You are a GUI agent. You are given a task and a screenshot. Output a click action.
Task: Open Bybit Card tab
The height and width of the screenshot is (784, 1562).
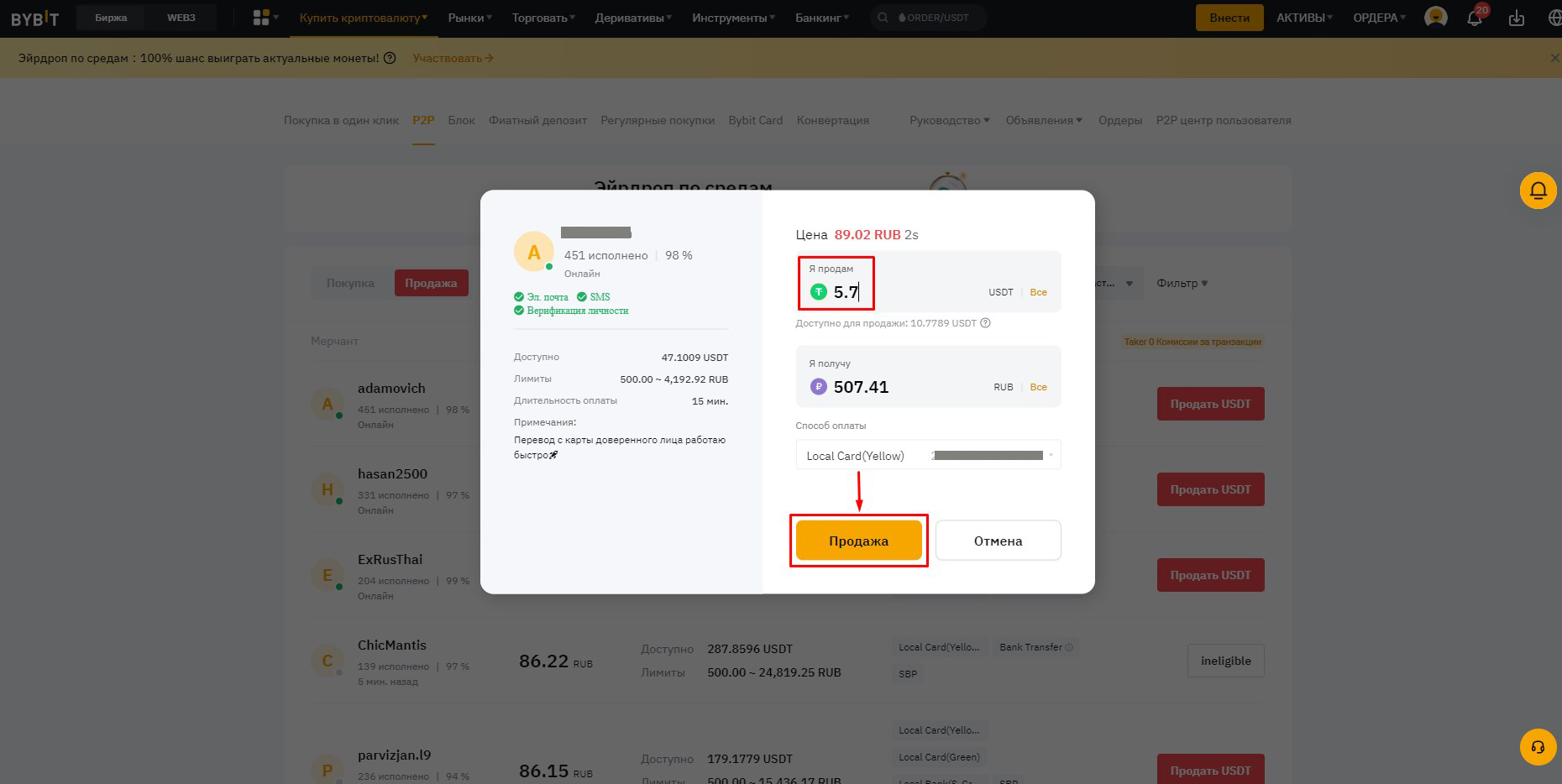(756, 120)
